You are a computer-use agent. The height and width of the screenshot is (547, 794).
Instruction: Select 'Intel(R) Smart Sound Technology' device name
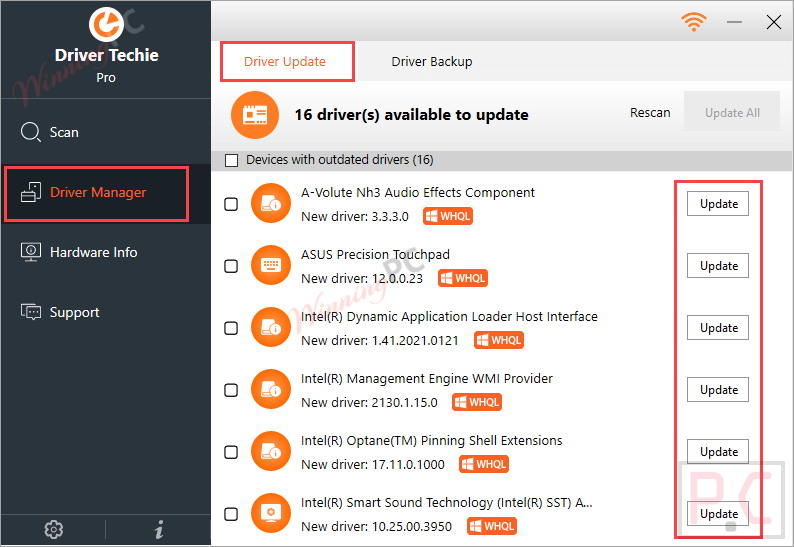447,502
